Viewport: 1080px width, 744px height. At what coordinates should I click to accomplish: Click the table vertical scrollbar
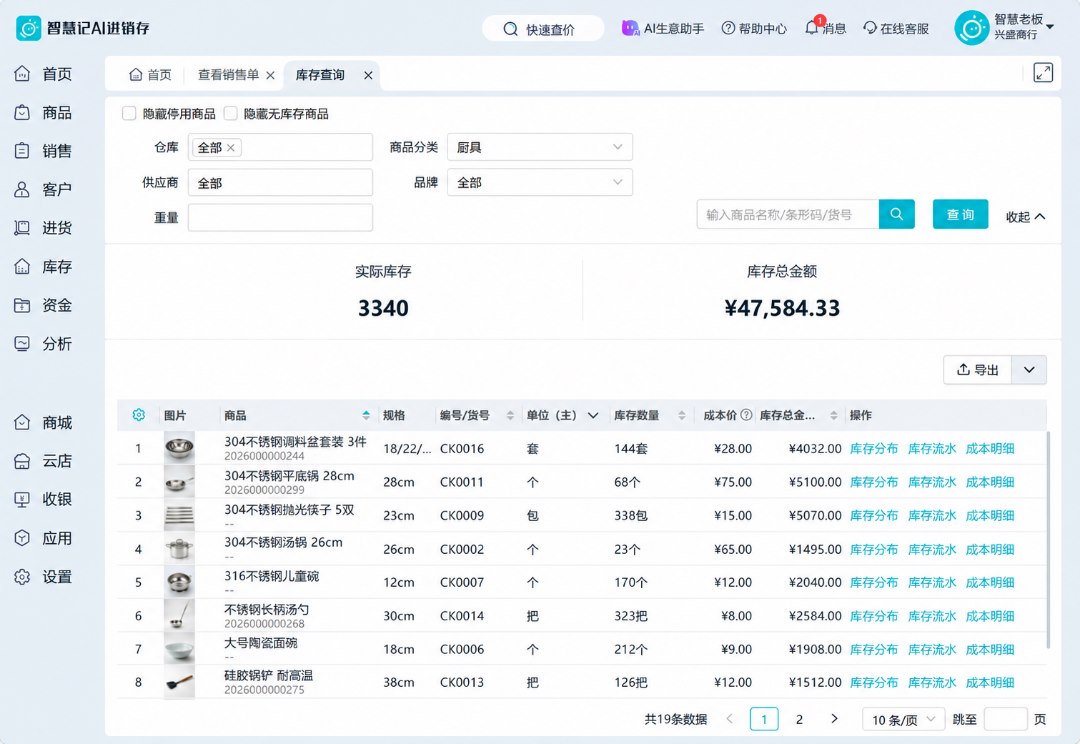point(1048,540)
